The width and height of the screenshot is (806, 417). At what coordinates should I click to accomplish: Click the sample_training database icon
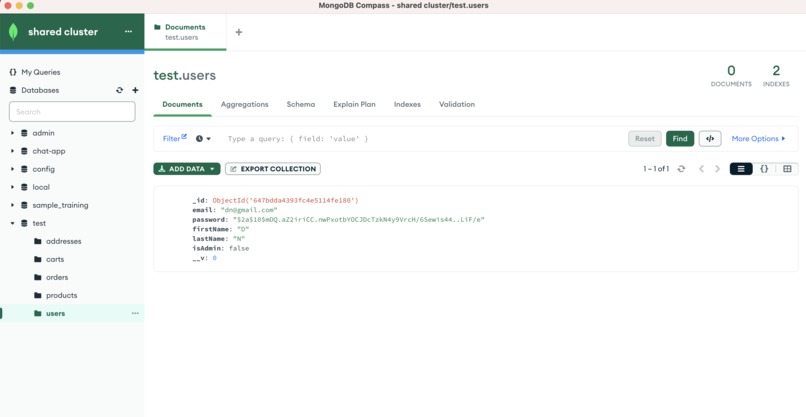(x=24, y=205)
